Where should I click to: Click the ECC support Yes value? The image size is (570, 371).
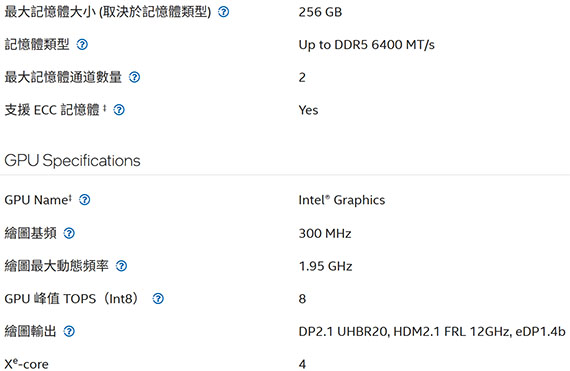point(308,110)
